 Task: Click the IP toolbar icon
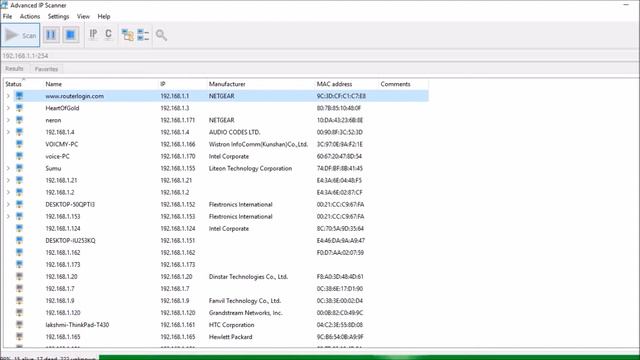pos(93,35)
